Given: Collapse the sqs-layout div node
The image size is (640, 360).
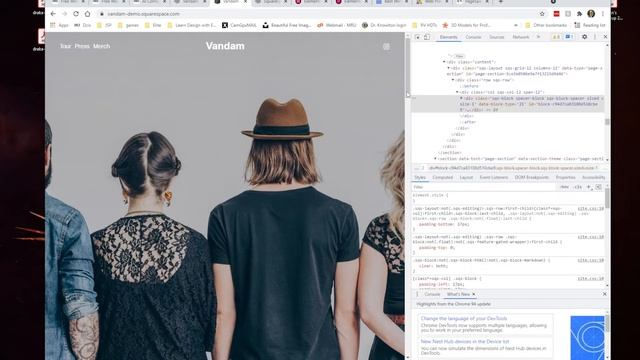Looking at the screenshot, I should [x=448, y=68].
